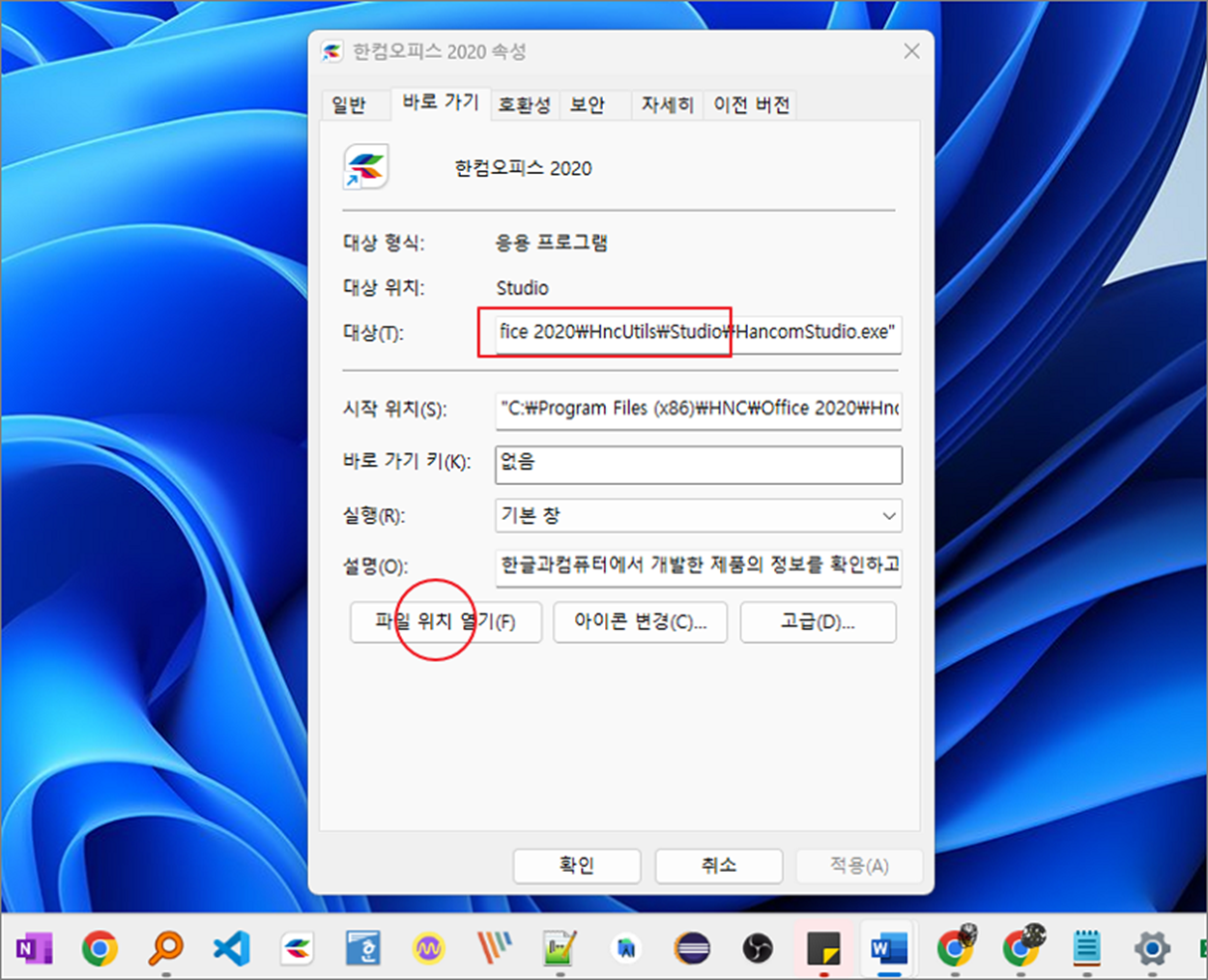Image resolution: width=1208 pixels, height=980 pixels.
Task: Switch to Microsoft Word in the taskbar
Action: [888, 948]
